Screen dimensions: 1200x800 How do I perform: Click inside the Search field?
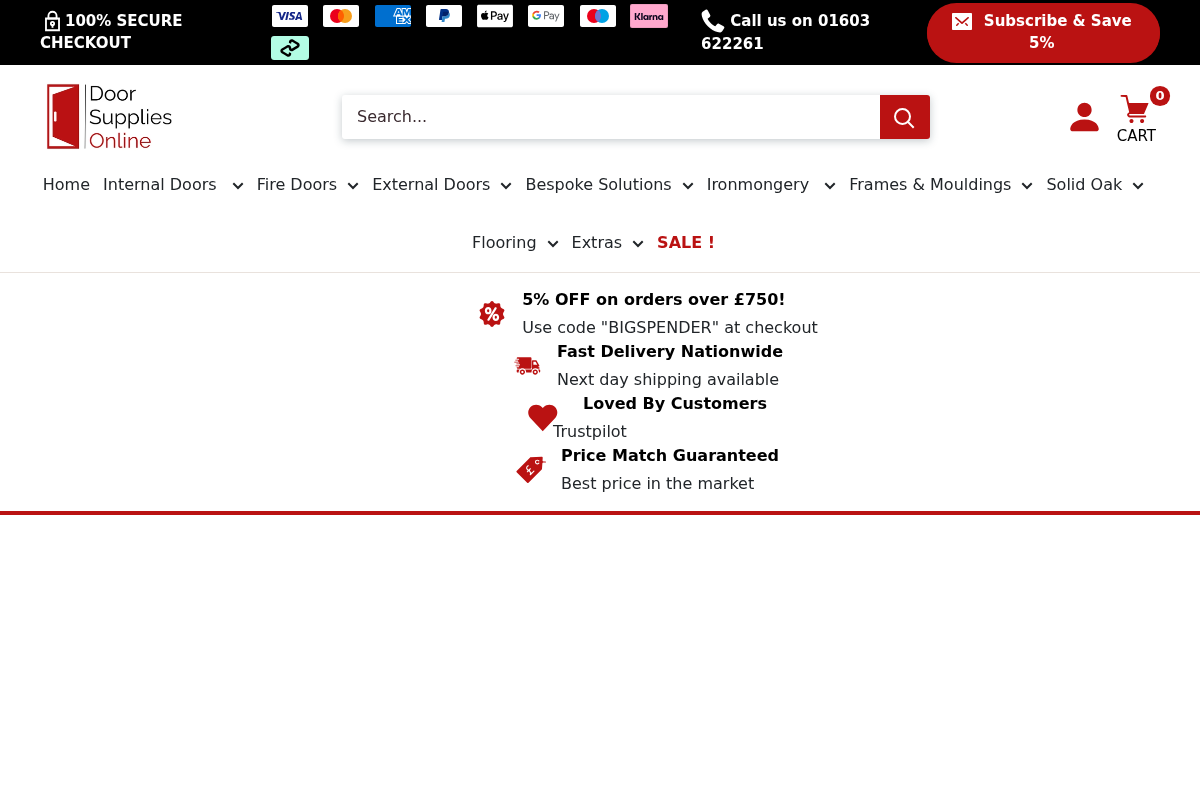click(610, 117)
